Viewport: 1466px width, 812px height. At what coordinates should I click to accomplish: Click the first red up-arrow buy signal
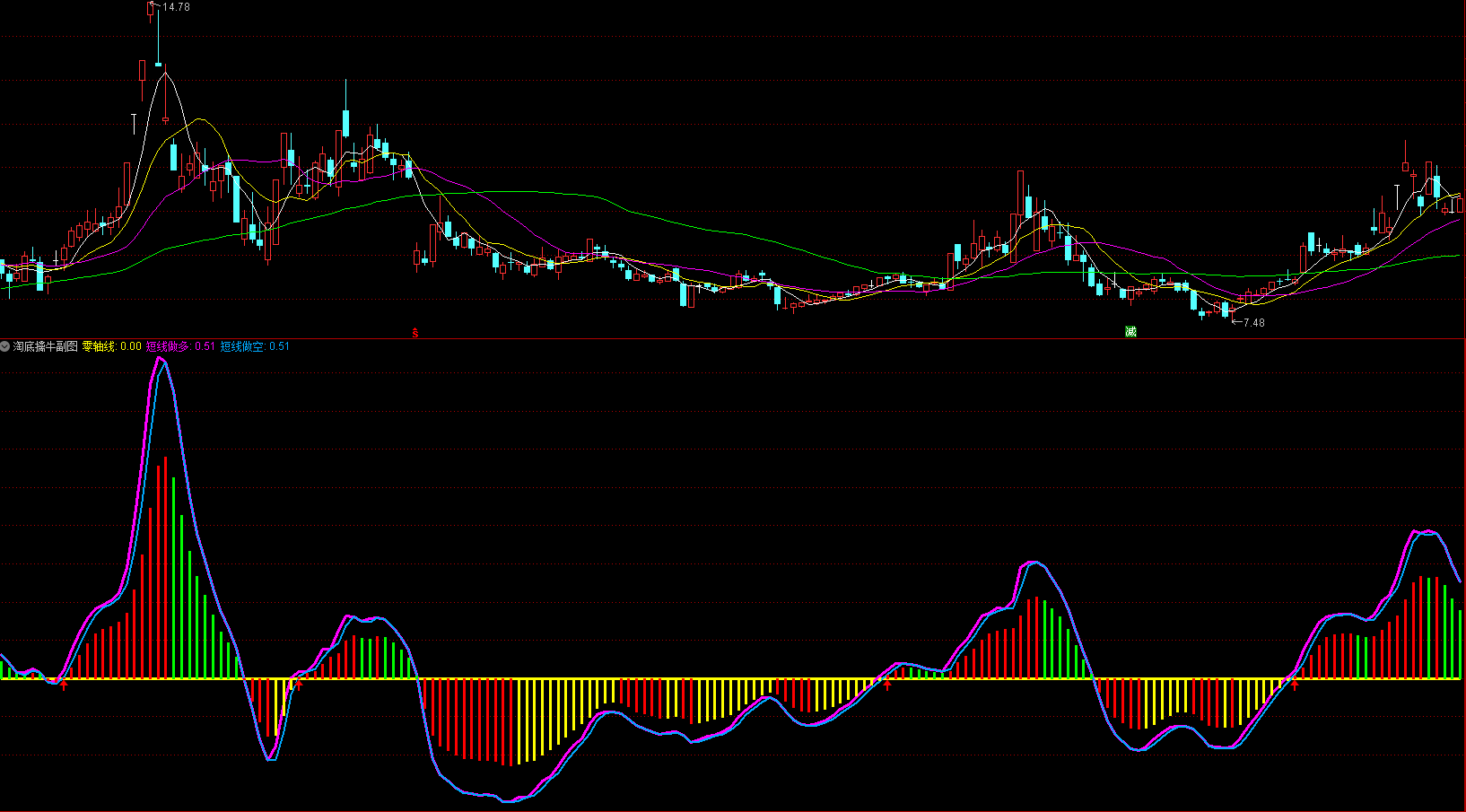64,686
